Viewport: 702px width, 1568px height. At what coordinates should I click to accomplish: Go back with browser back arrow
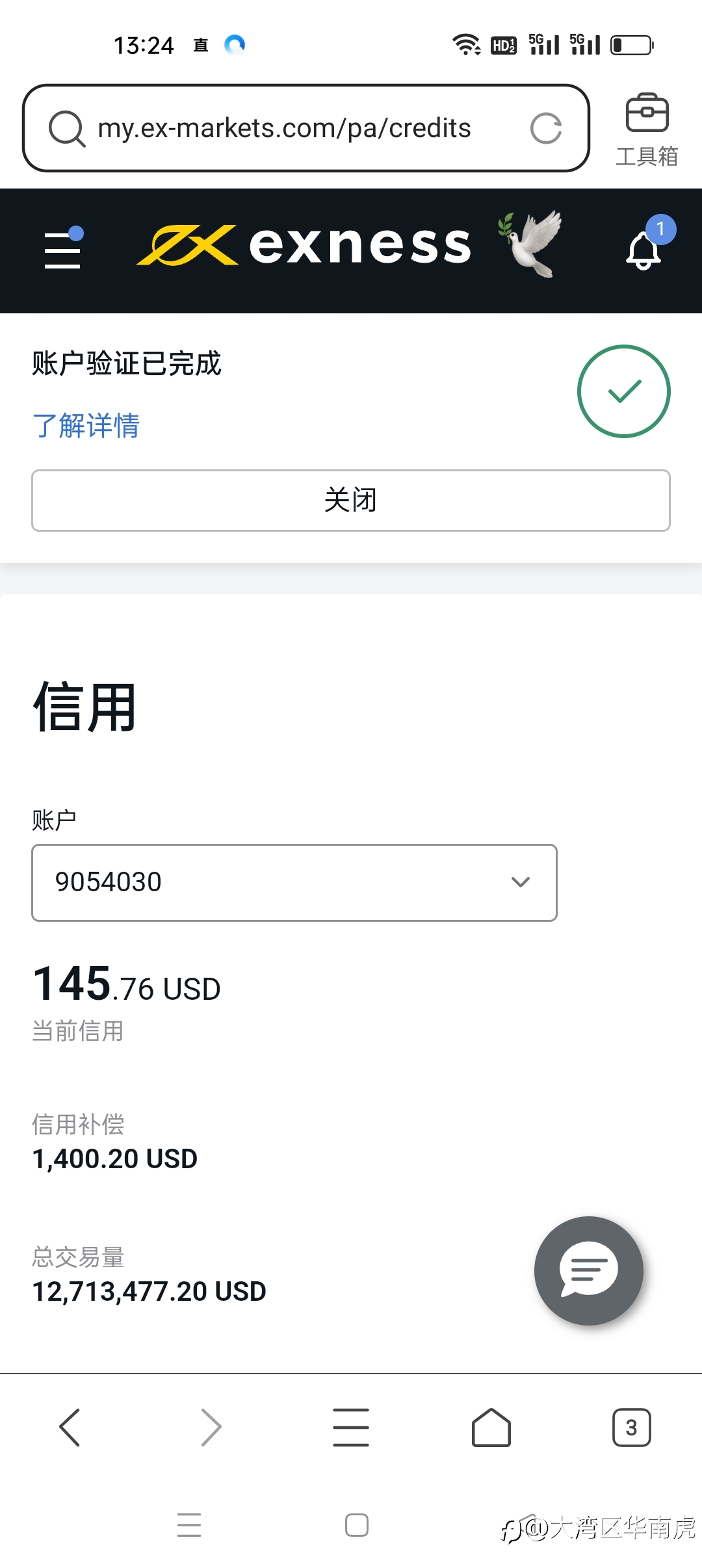(x=70, y=1428)
